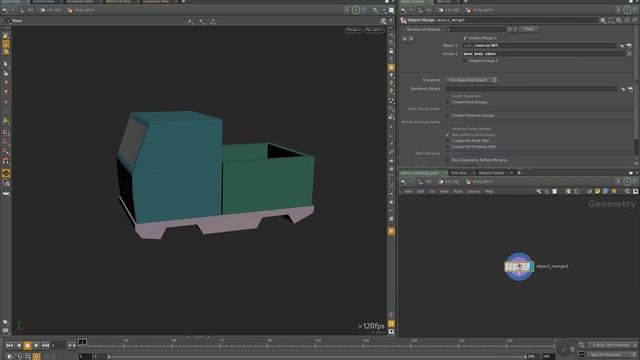Enable Create Point Groups checkbox

[447, 102]
